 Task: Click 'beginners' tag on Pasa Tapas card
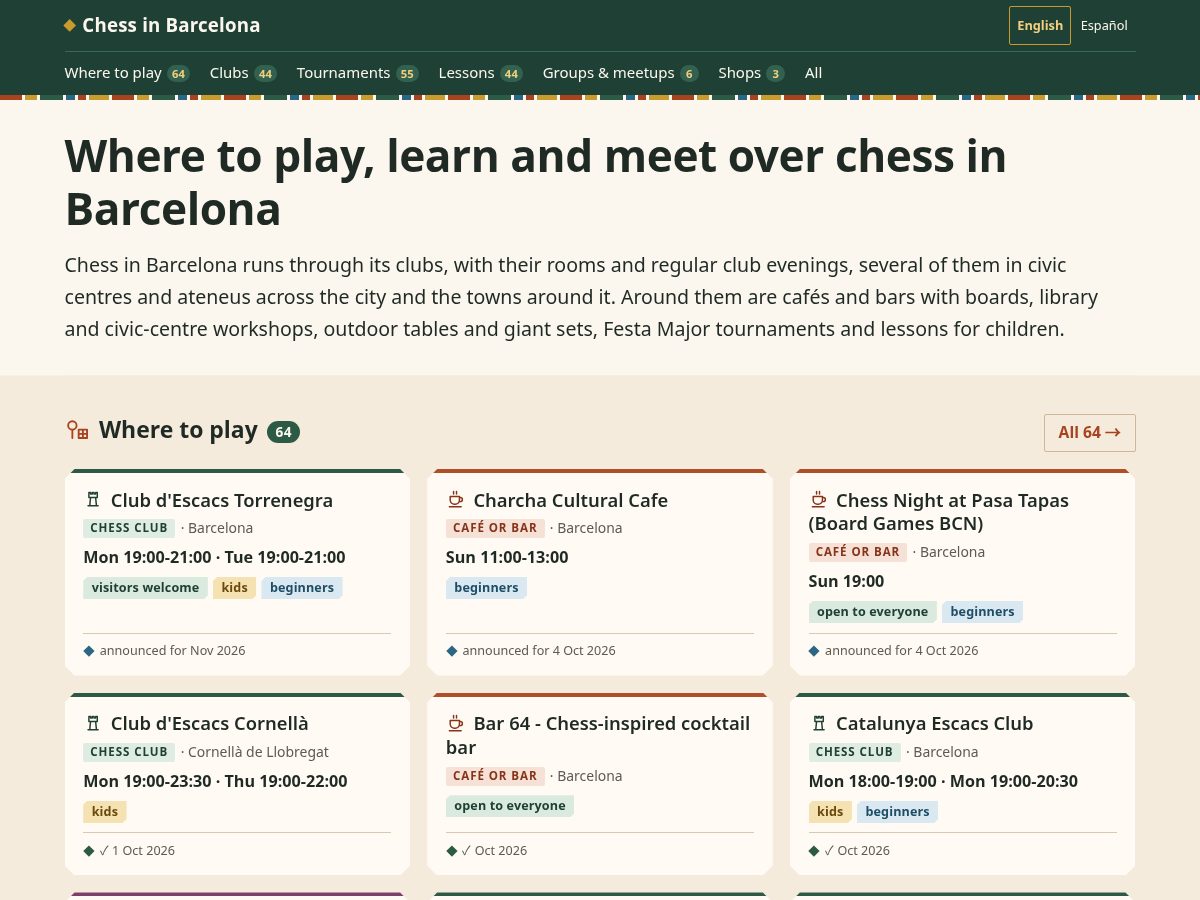click(x=983, y=612)
